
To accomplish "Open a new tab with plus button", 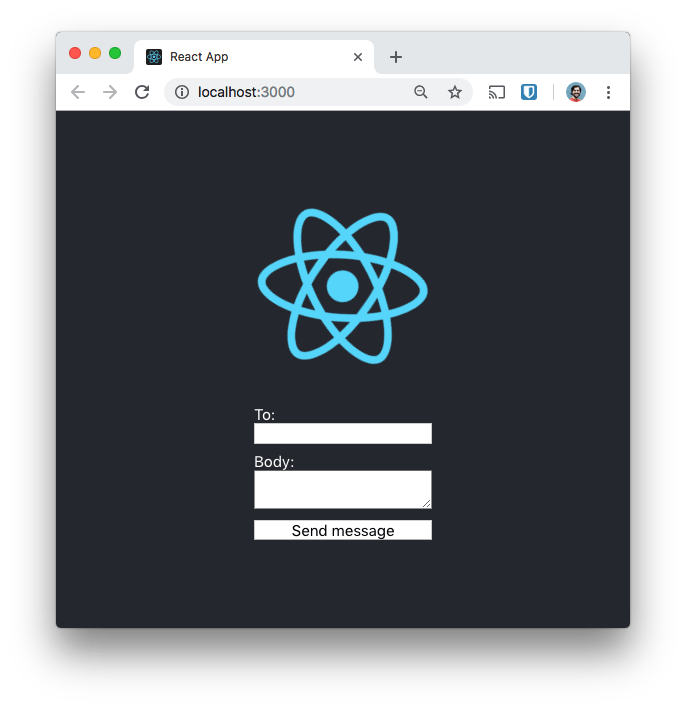I will pos(396,57).
